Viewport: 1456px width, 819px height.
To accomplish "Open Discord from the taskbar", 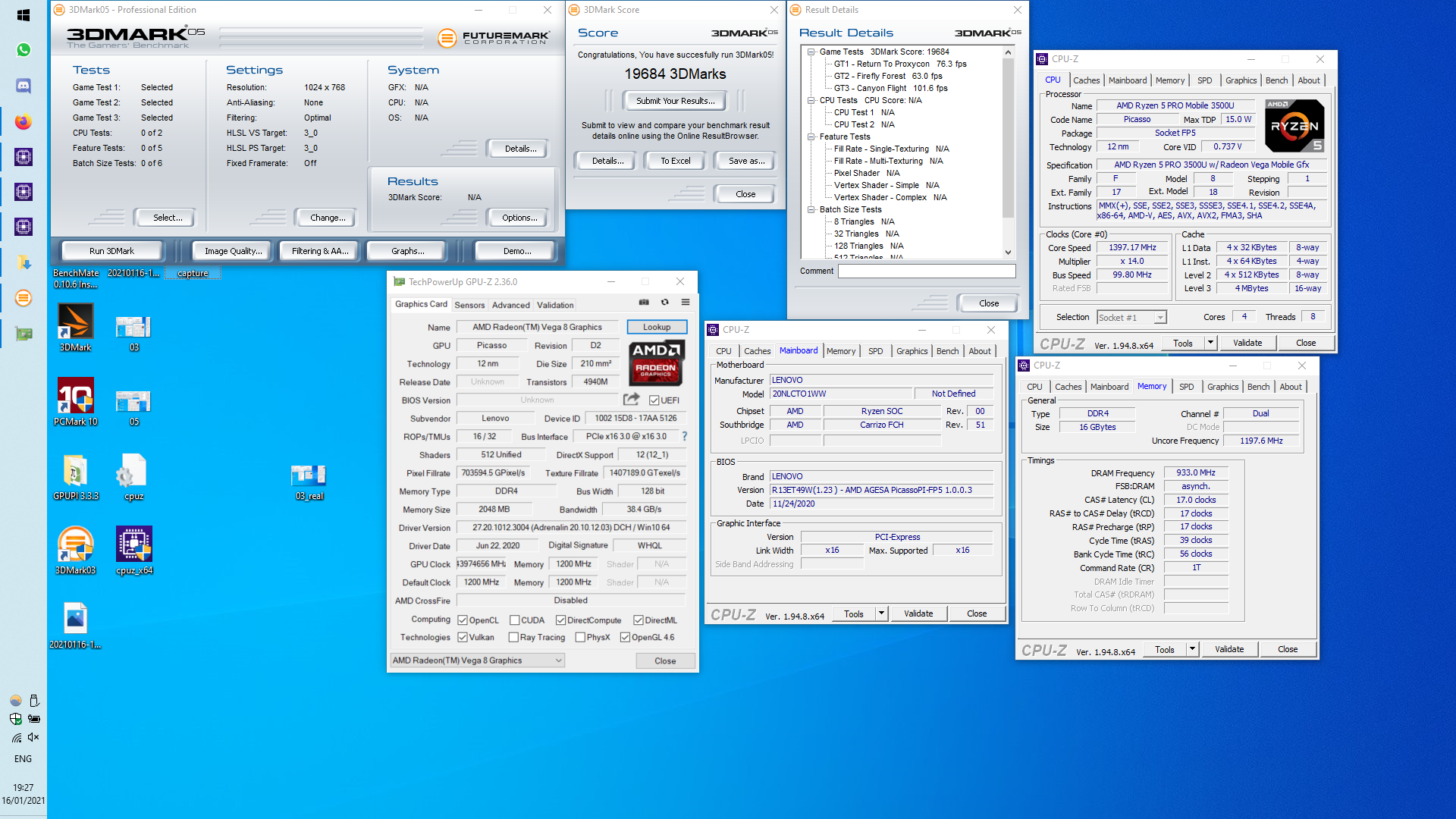I will pos(24,86).
